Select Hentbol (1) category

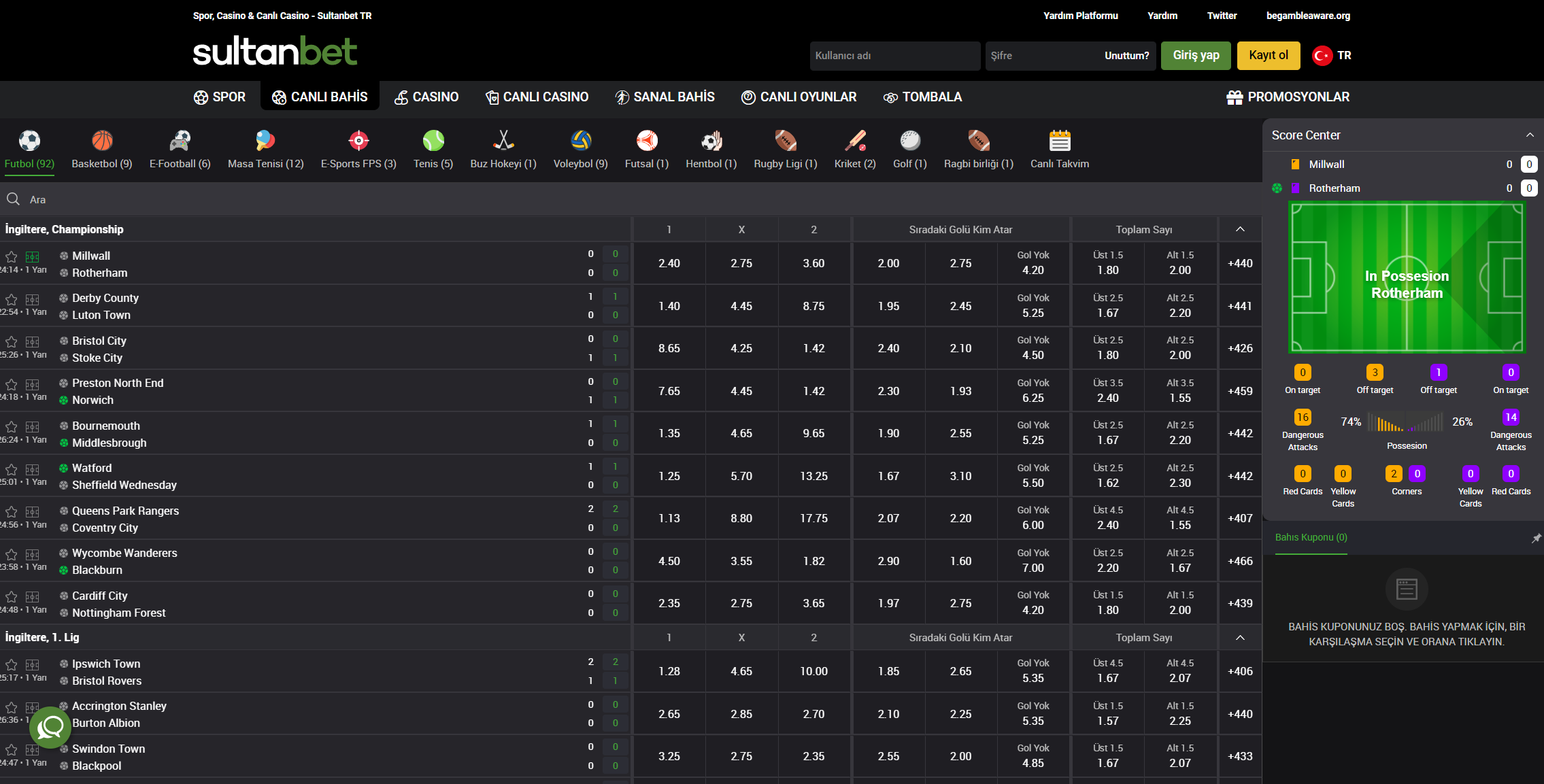click(x=711, y=150)
